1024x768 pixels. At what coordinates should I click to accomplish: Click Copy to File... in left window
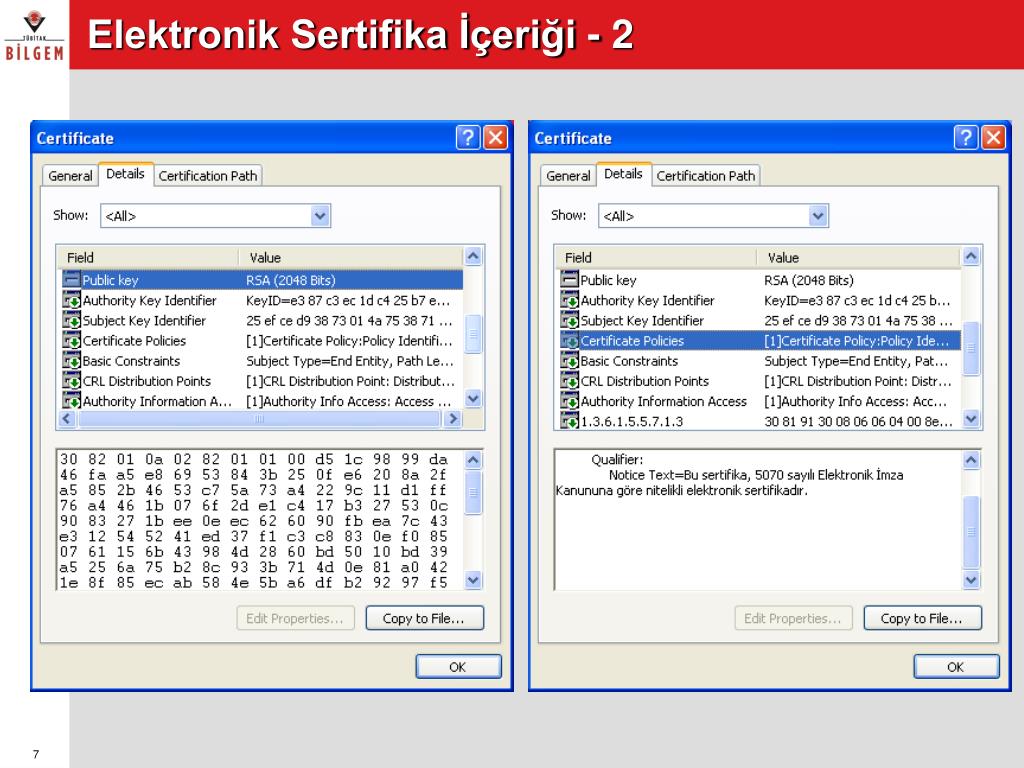[424, 618]
